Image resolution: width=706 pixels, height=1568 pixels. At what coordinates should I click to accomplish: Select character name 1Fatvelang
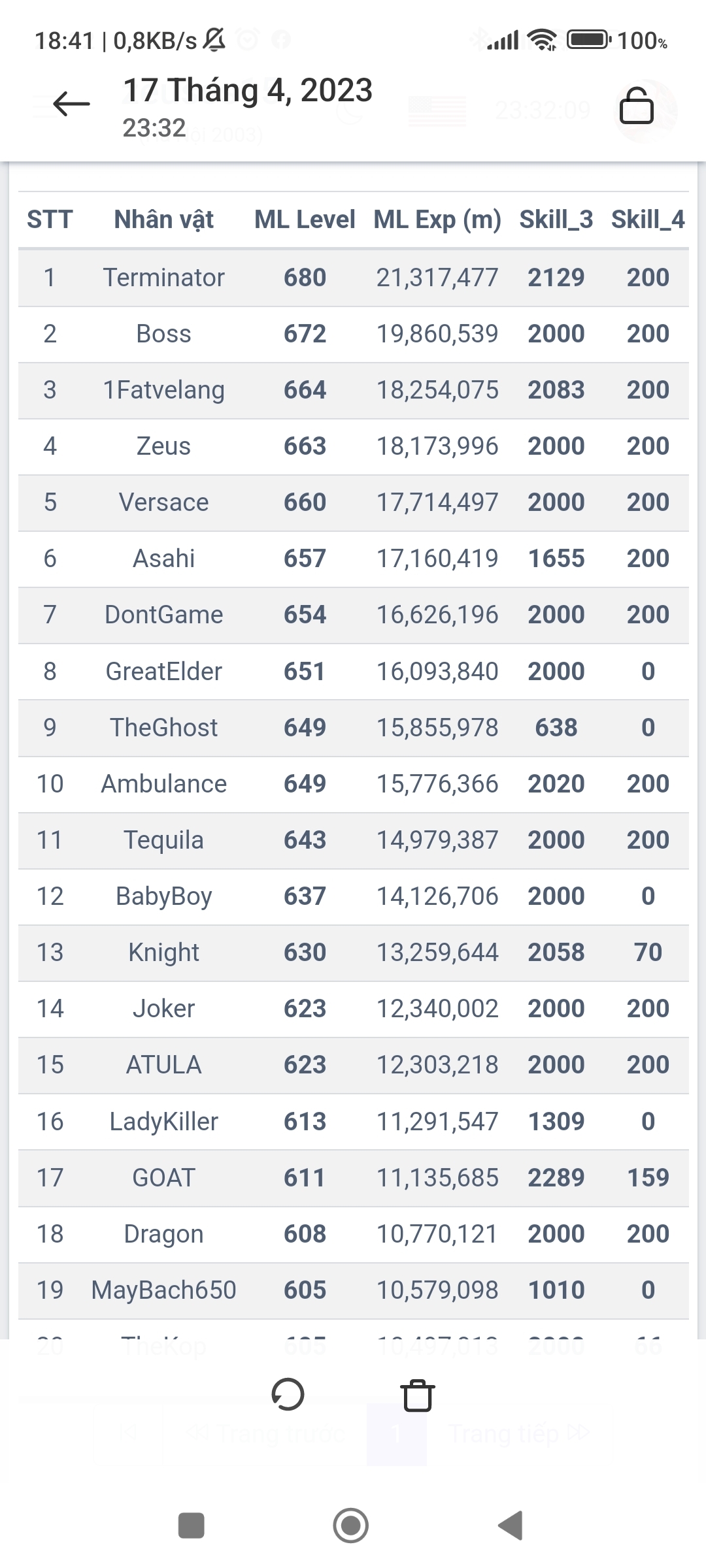(163, 390)
